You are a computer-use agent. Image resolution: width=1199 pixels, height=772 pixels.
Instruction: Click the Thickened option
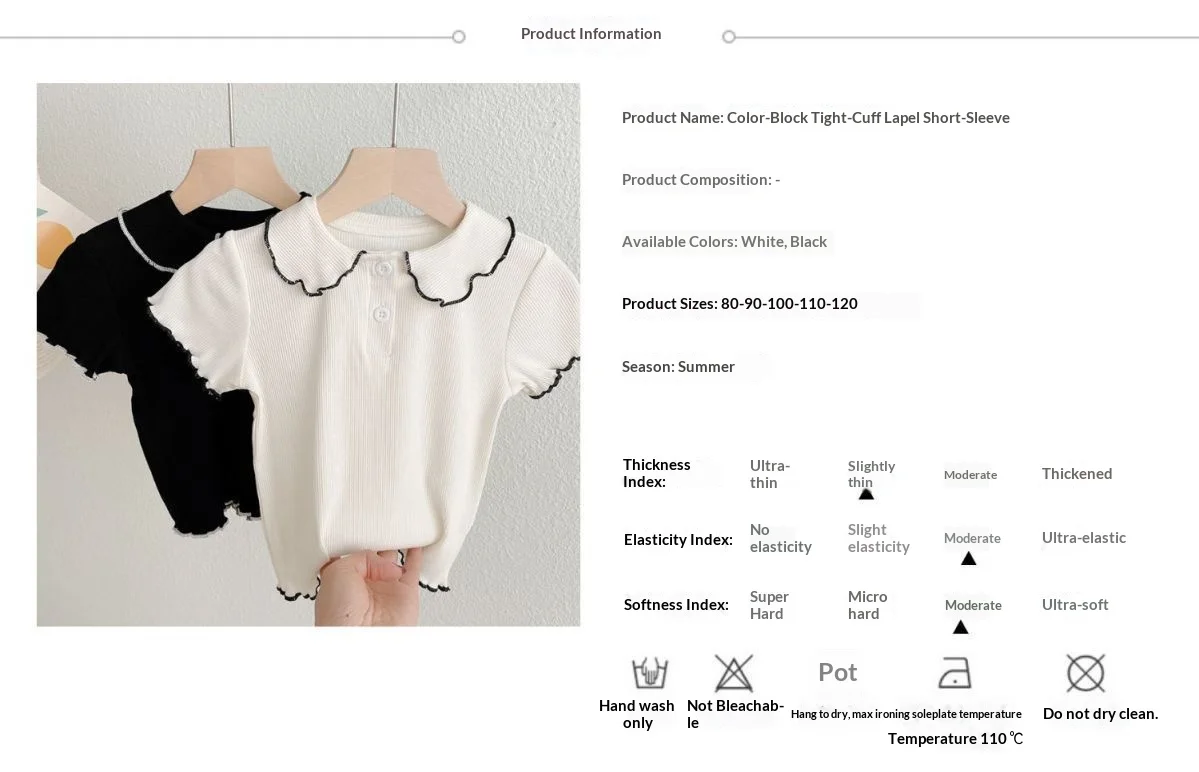[x=1077, y=474]
